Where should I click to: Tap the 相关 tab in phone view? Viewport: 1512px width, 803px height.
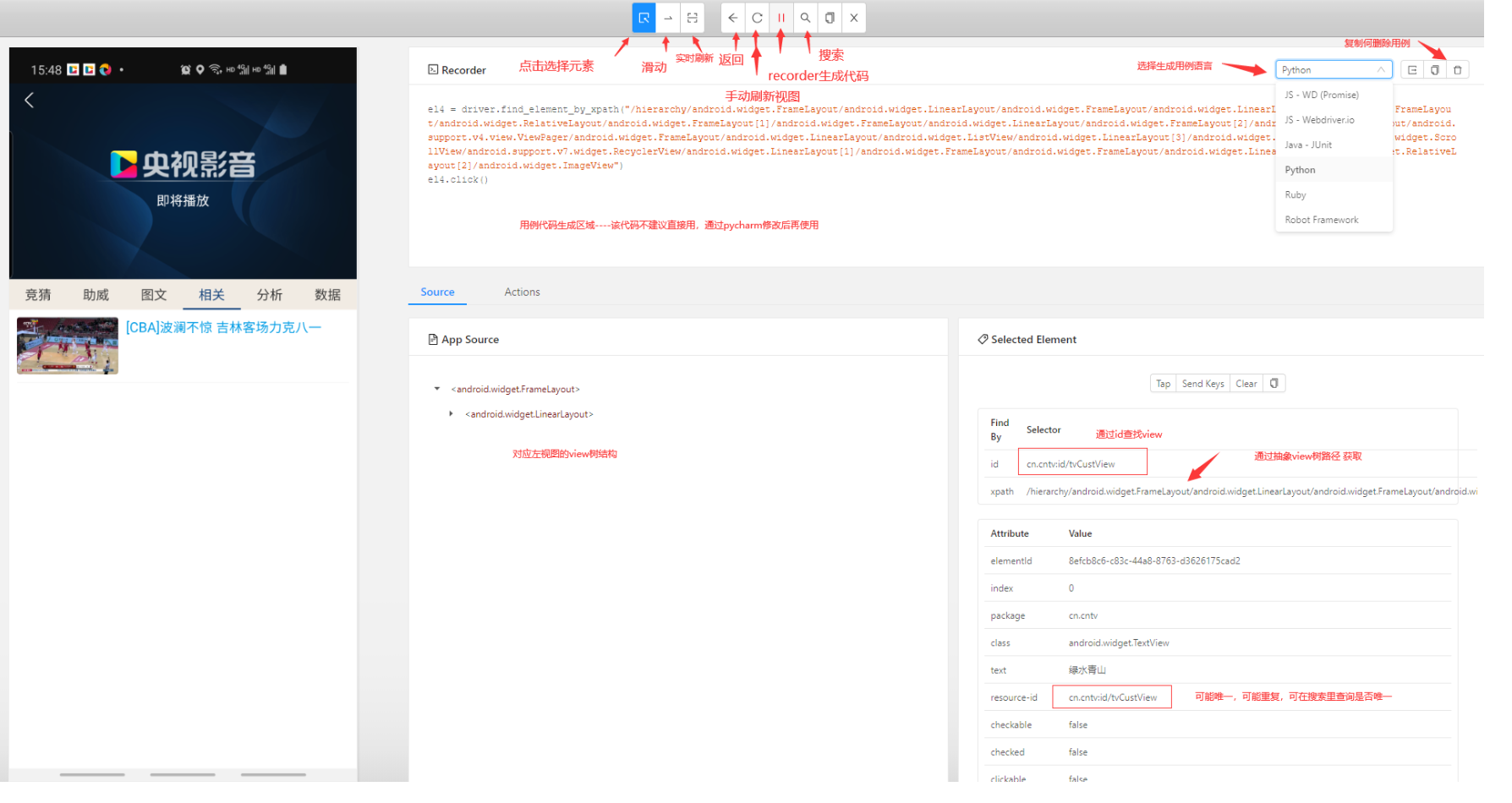point(211,295)
